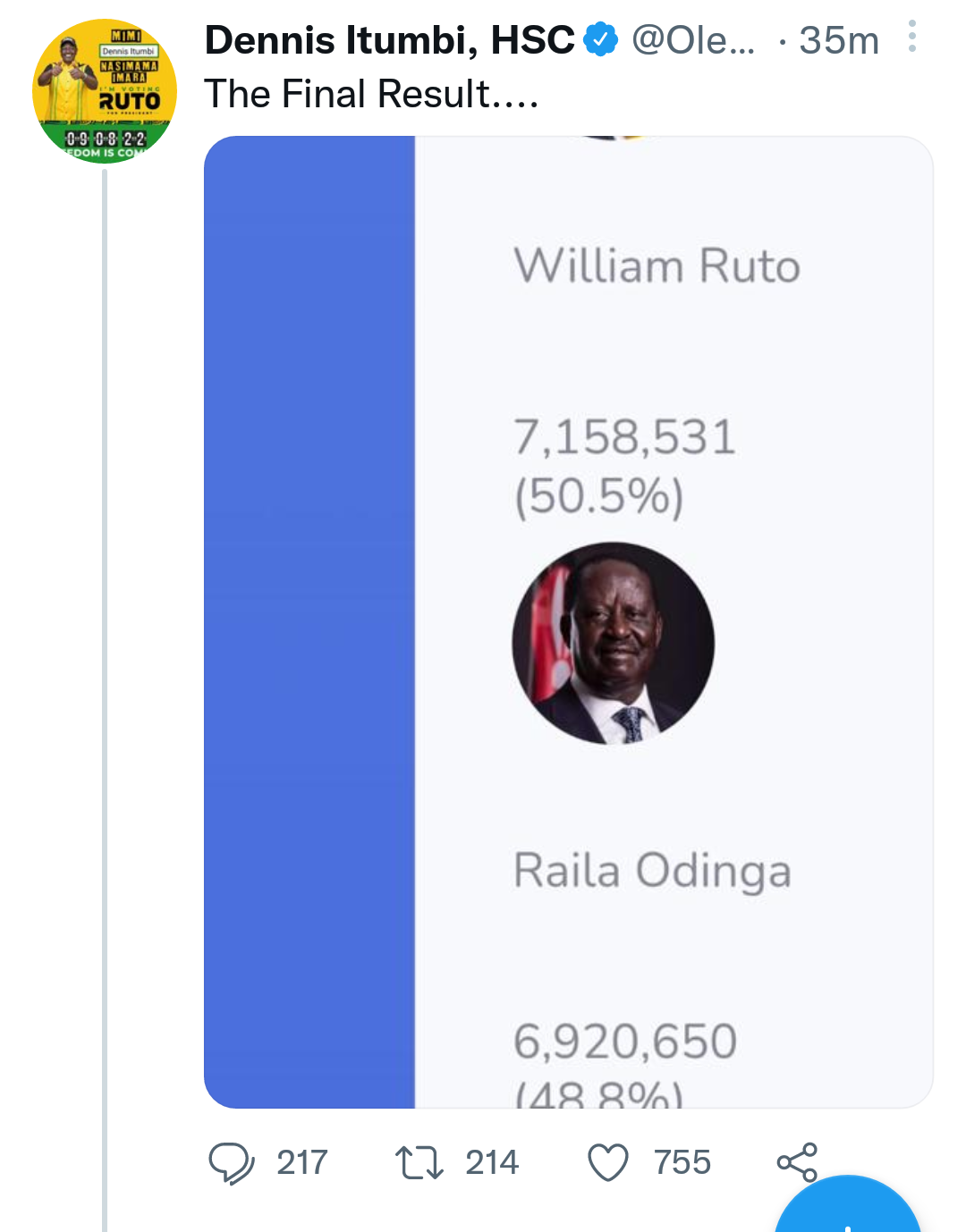Click the 755 likes count
966x1232 pixels.
[x=682, y=1162]
